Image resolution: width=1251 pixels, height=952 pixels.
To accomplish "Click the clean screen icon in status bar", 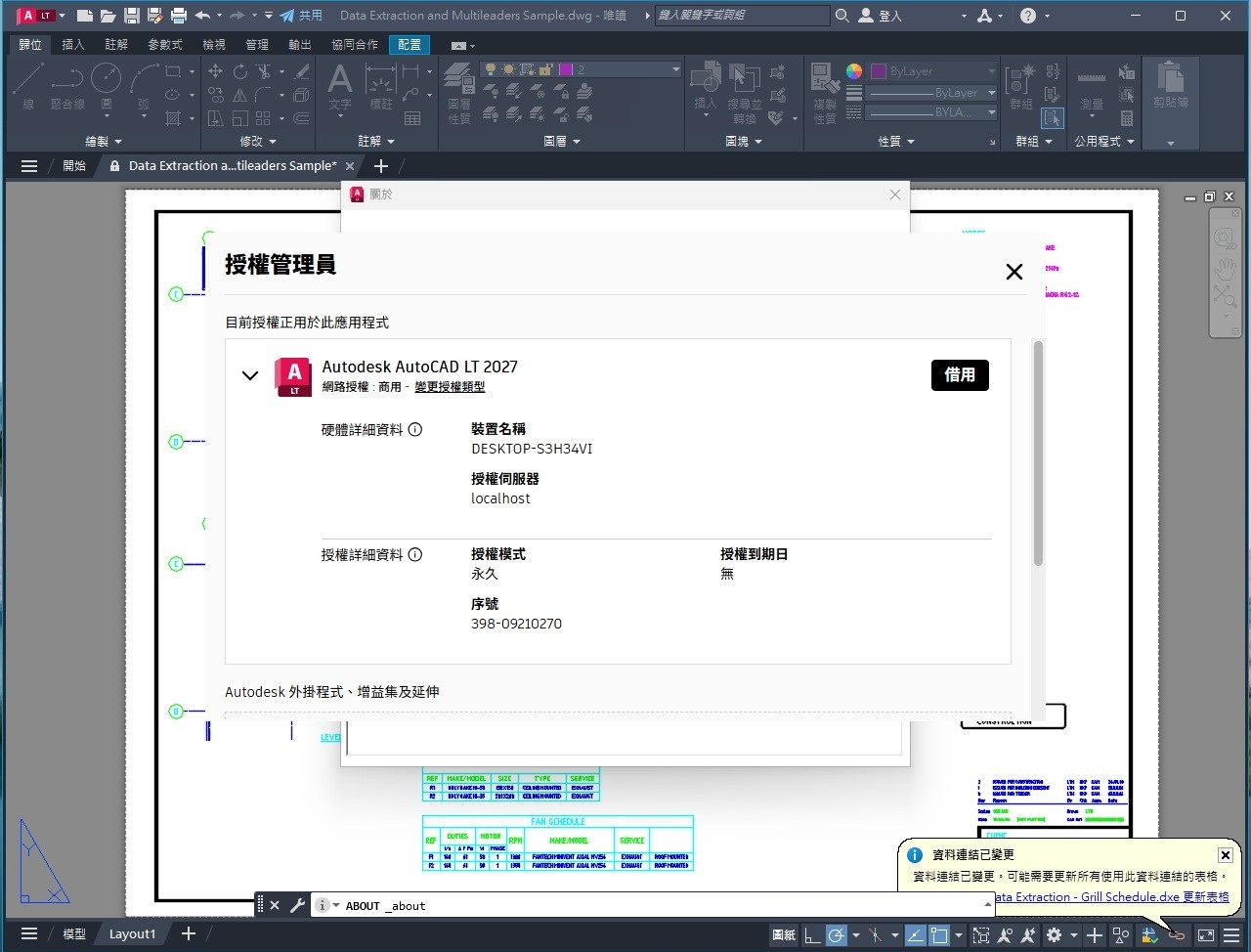I will (x=1206, y=935).
